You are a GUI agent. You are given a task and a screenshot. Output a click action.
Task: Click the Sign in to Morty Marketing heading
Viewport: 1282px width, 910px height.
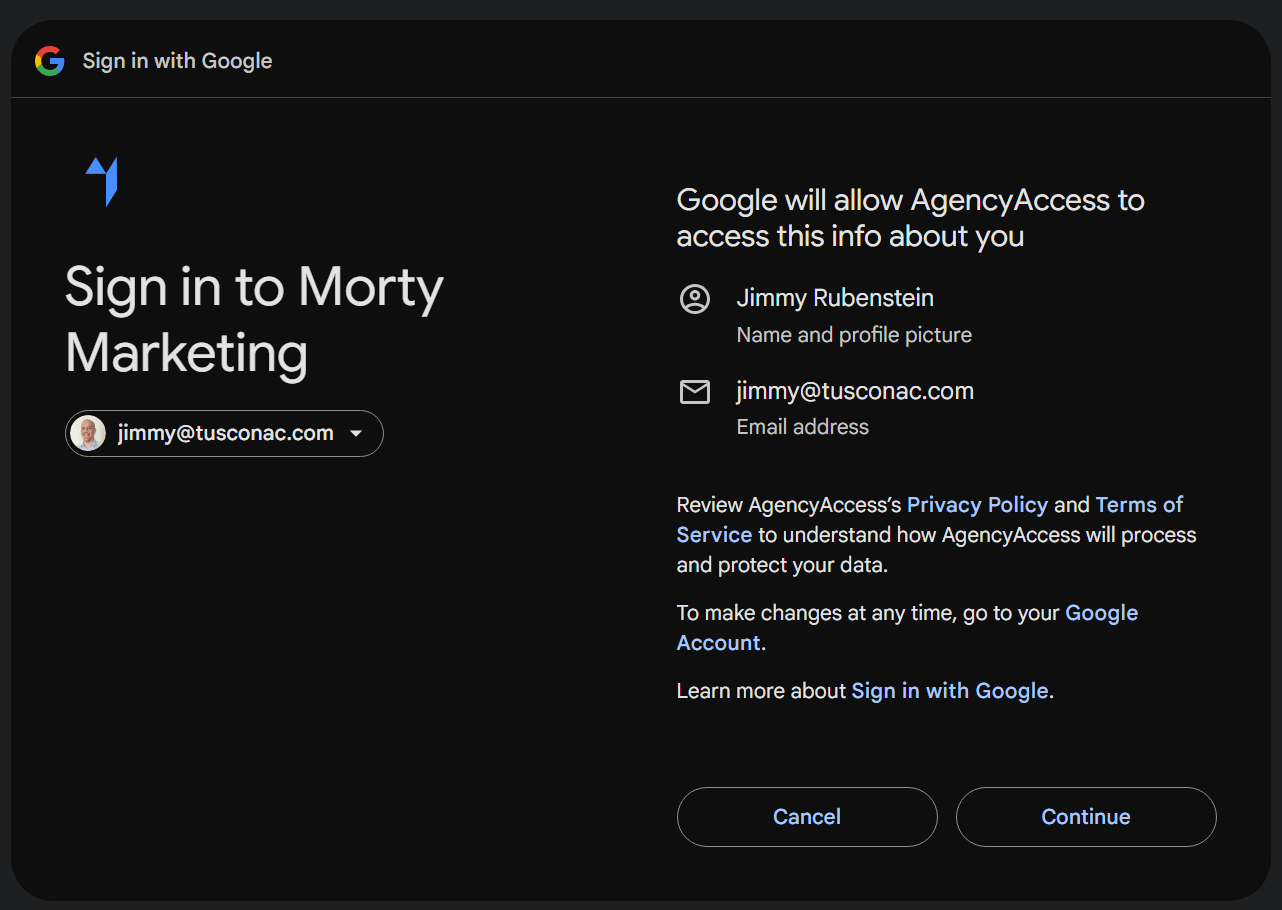point(253,320)
